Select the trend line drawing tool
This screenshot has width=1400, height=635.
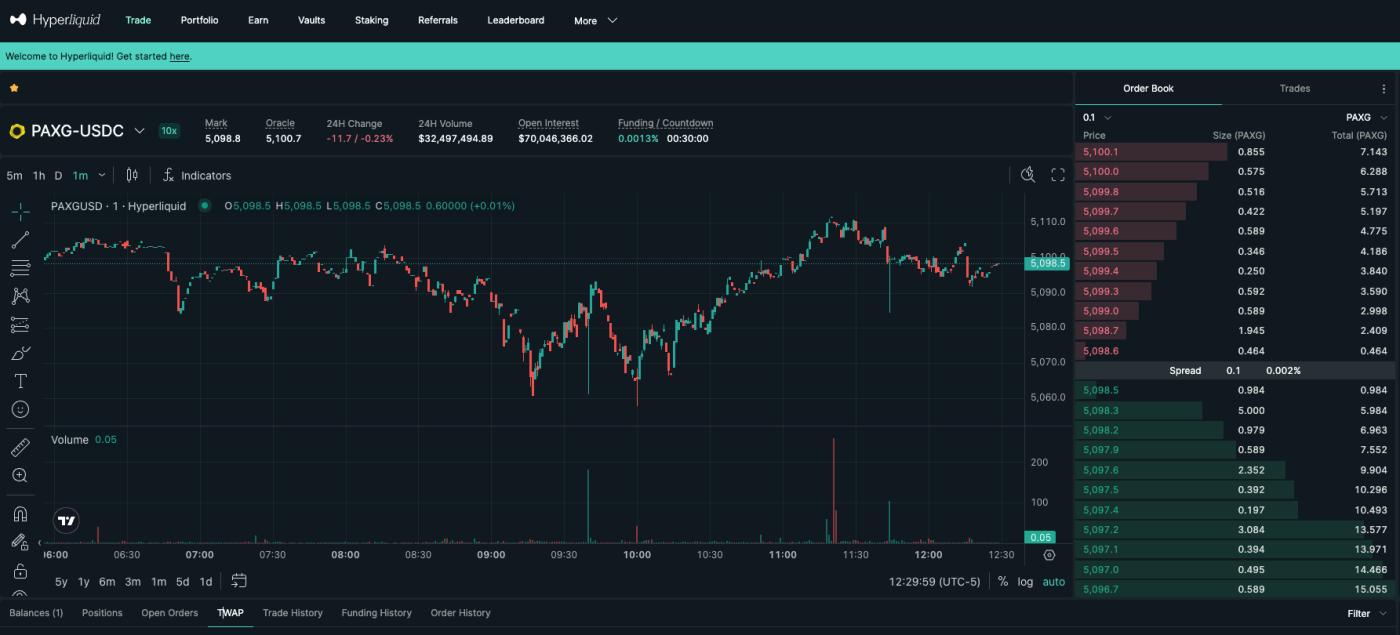coord(20,240)
